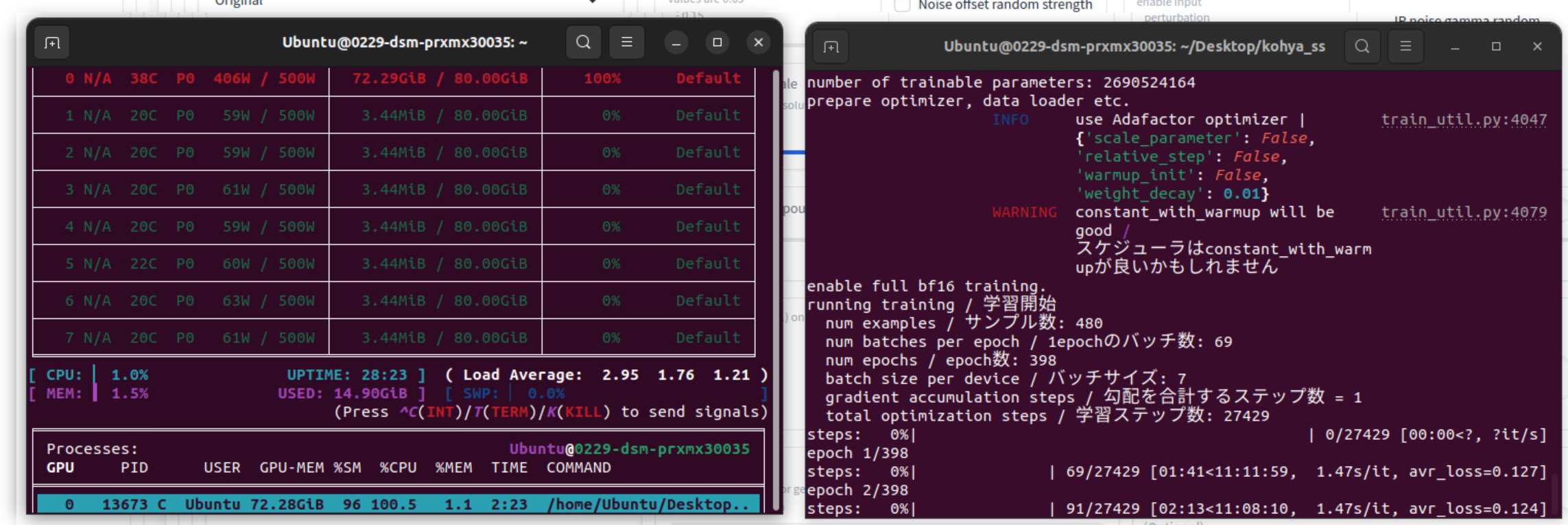The width and height of the screenshot is (1568, 525).
Task: Click the WARNING label in the kohya_ss log
Action: [x=1024, y=212]
